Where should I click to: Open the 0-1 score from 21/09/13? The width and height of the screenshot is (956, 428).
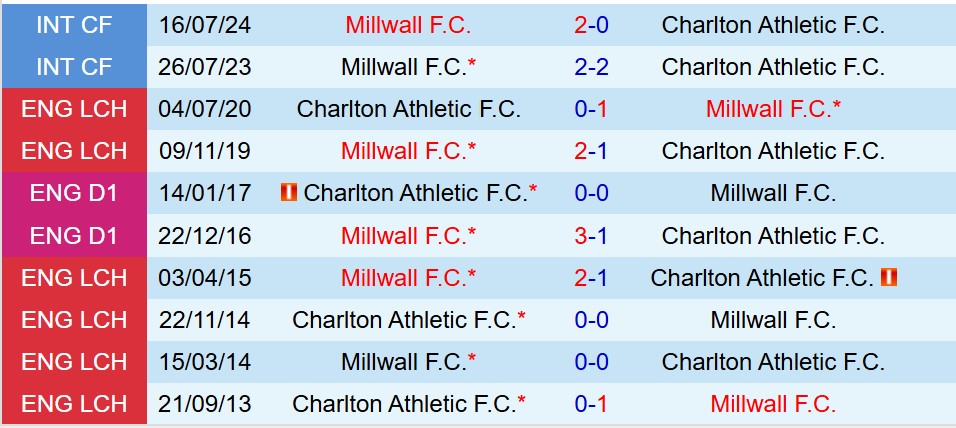tap(590, 404)
